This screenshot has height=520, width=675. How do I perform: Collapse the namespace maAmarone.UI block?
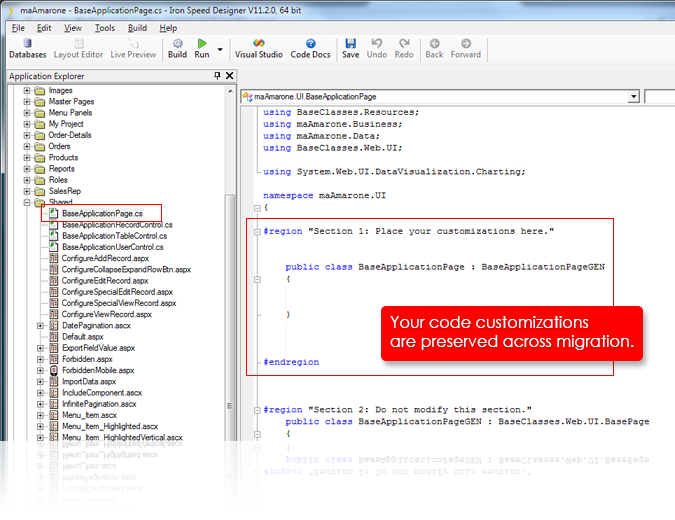click(x=257, y=208)
